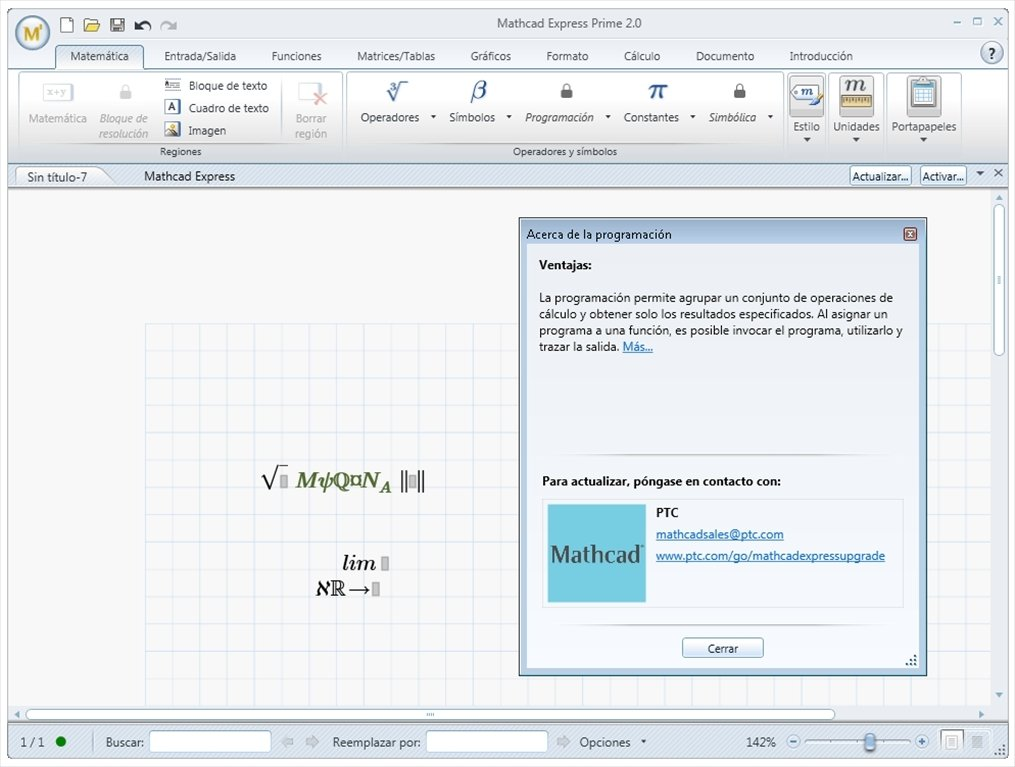Open help with the question mark icon
The height and width of the screenshot is (767, 1015).
coord(991,53)
